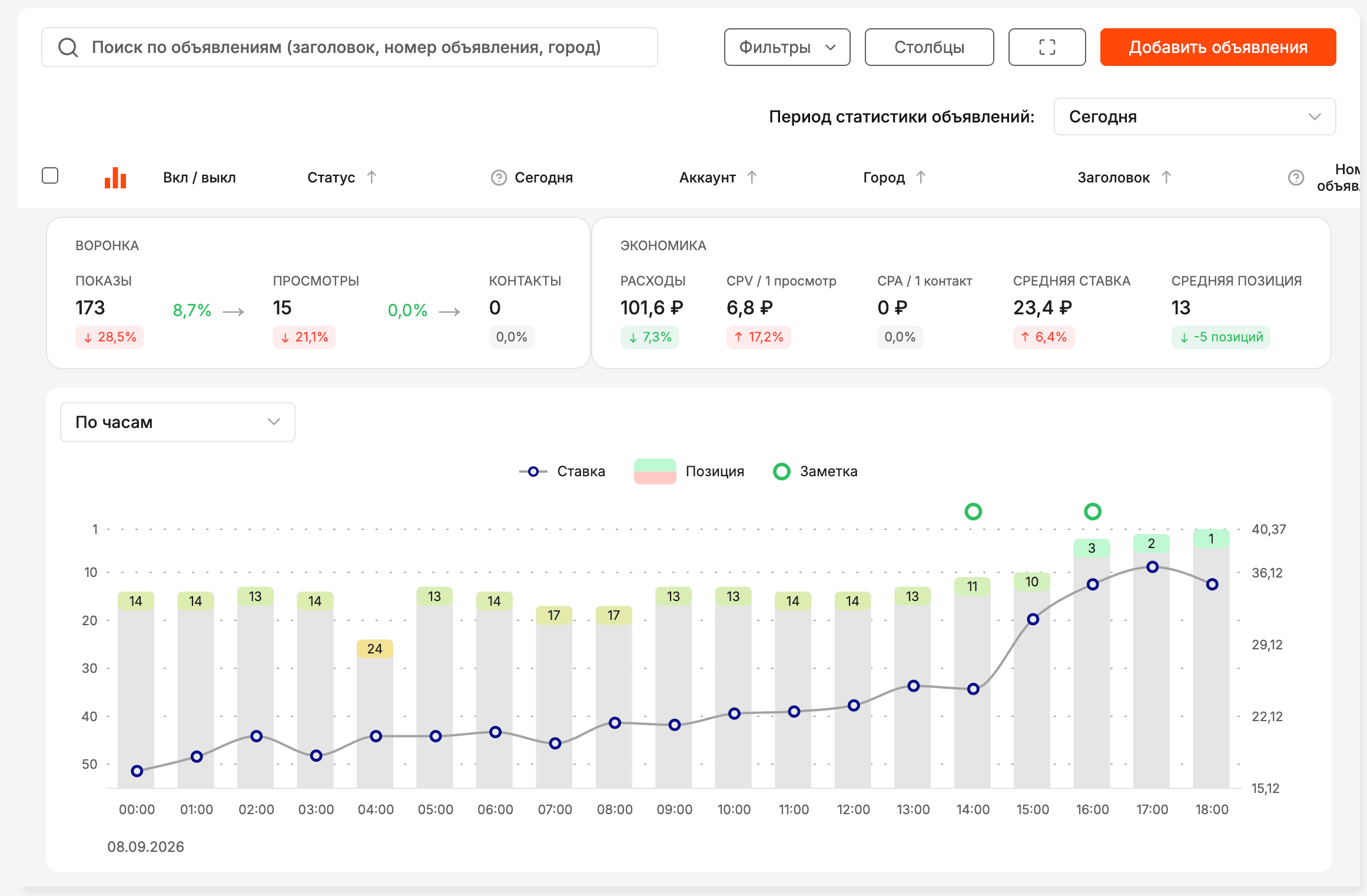
Task: Click the -5 позиций badge
Action: pos(1221,337)
